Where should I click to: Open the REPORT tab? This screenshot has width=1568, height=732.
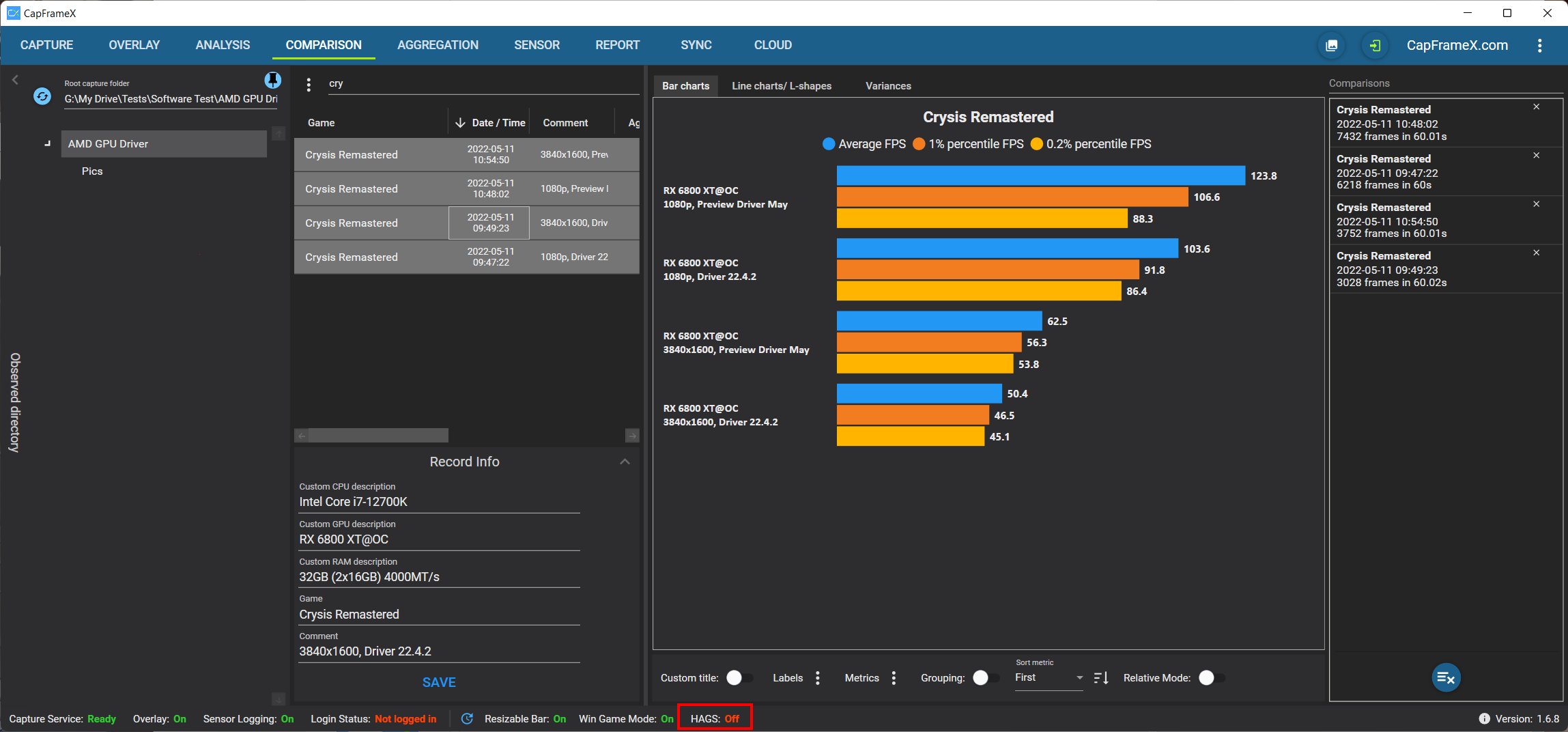pyautogui.click(x=618, y=45)
